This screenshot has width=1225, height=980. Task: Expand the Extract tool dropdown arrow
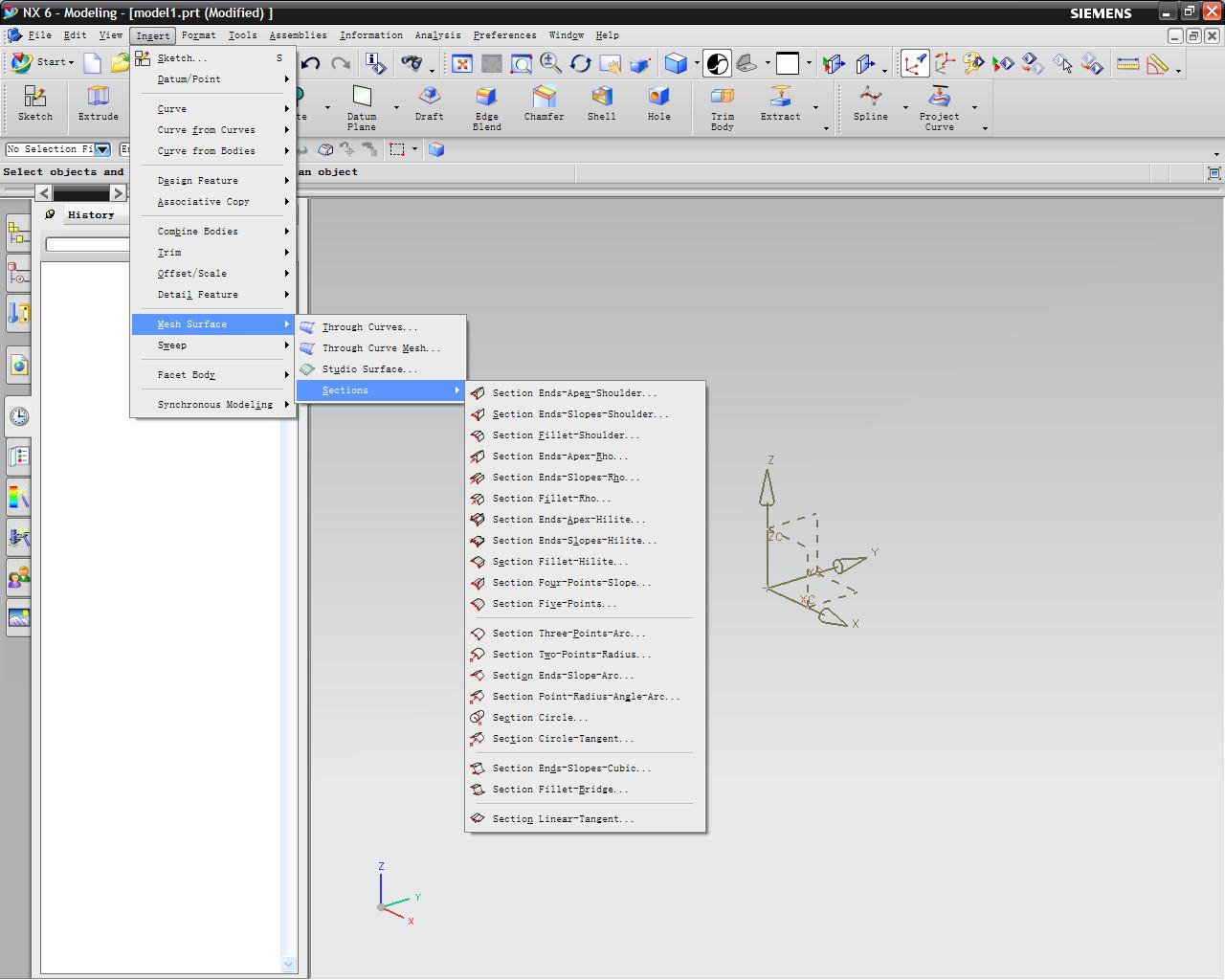pyautogui.click(x=815, y=107)
